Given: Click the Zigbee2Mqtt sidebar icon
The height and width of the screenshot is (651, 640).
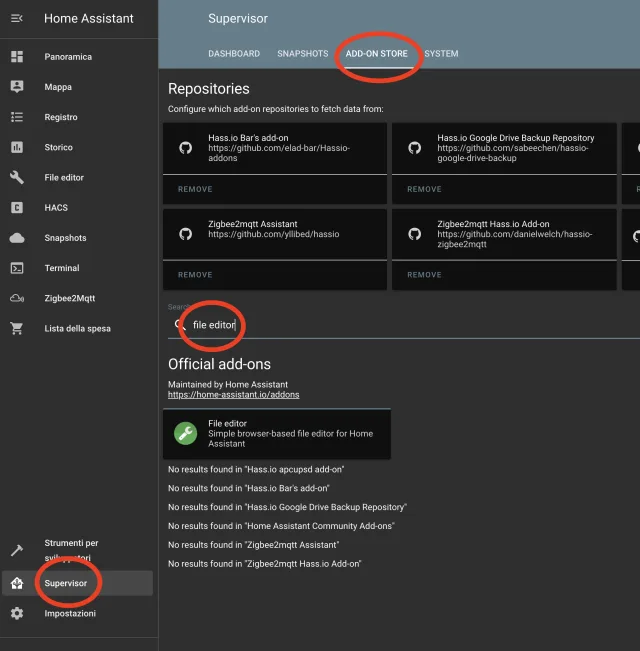Looking at the screenshot, I should [17, 298].
